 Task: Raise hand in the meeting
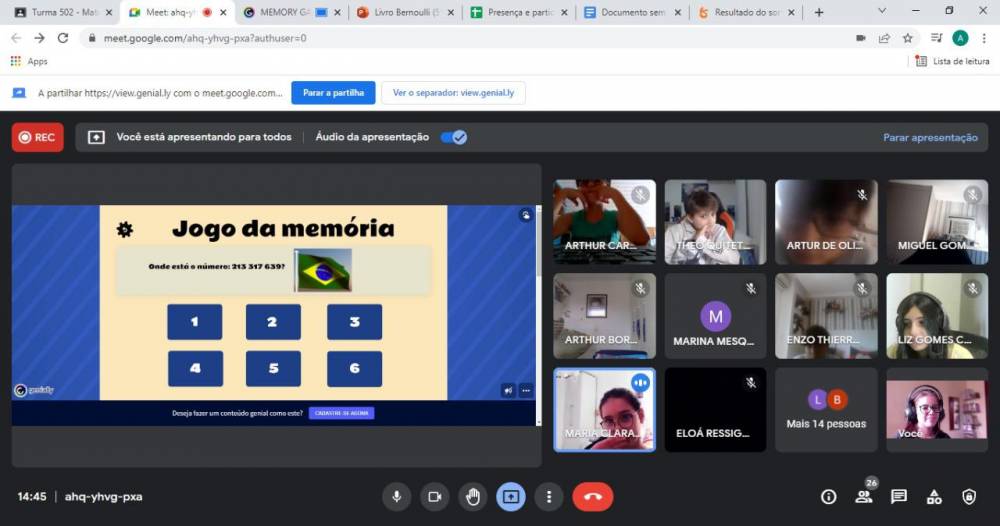click(x=473, y=496)
